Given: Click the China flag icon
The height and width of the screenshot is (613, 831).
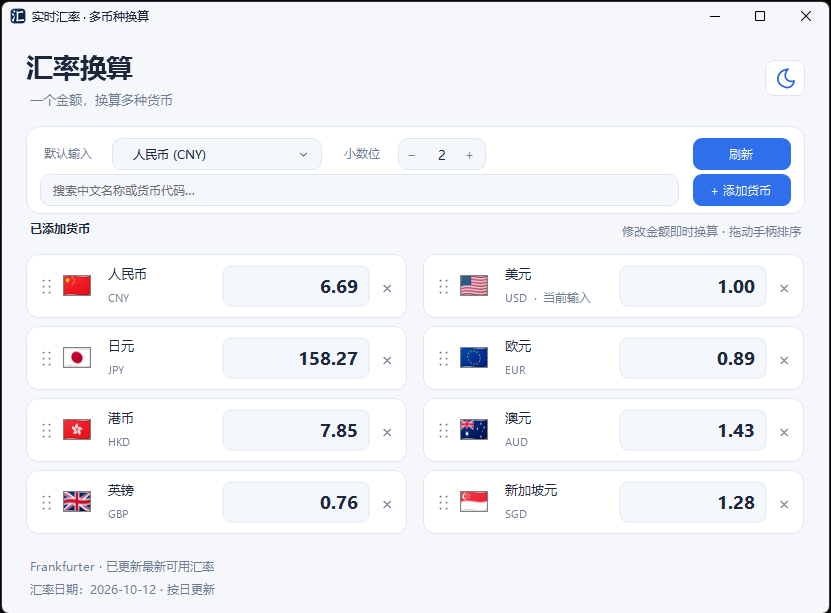Looking at the screenshot, I should coord(77,286).
